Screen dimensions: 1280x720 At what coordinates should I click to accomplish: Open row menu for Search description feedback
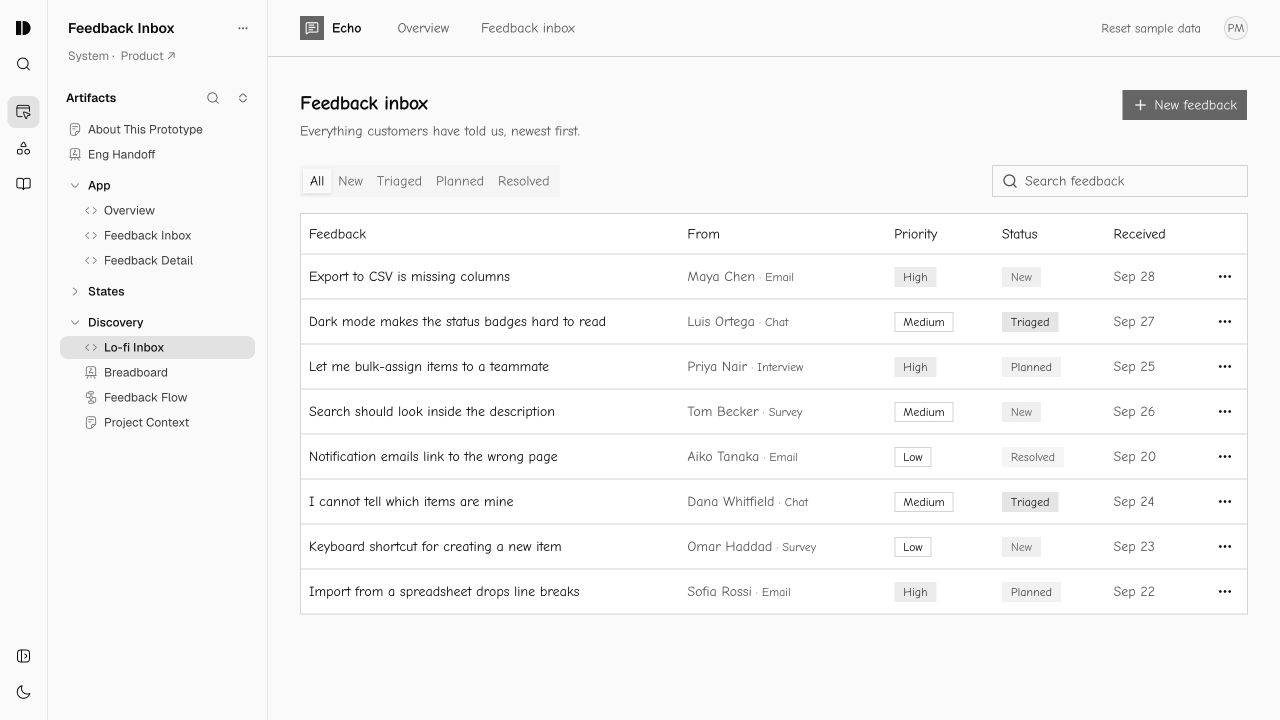[1225, 412]
